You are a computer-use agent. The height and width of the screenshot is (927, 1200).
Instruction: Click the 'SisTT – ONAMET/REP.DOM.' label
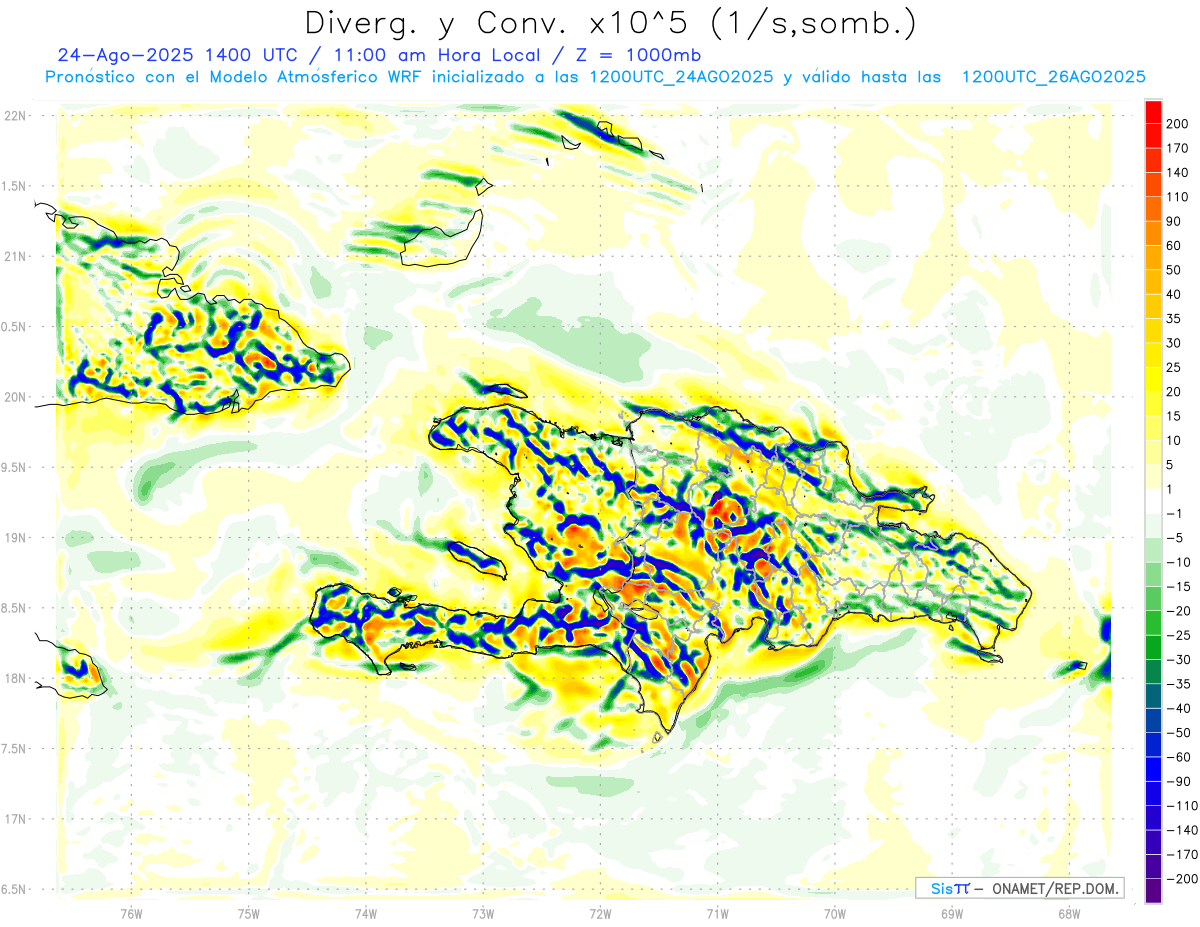[x=1019, y=888]
